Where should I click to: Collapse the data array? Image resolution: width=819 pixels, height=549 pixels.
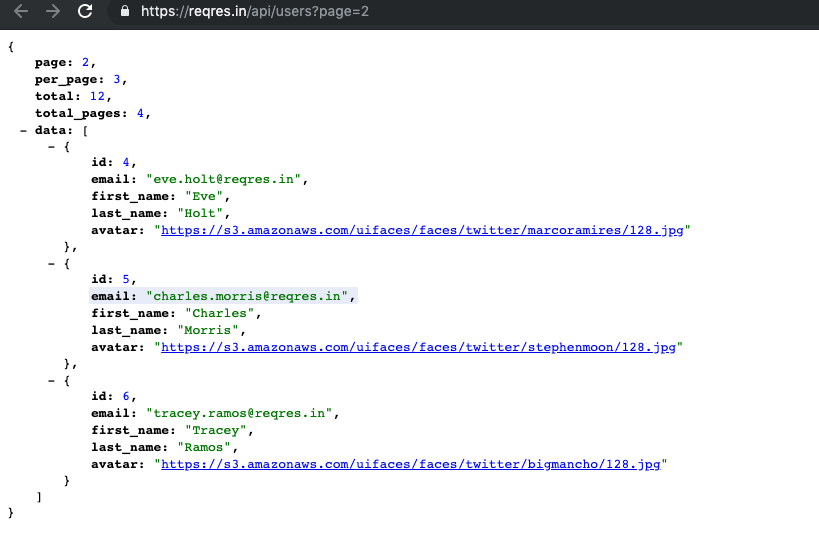pos(23,131)
